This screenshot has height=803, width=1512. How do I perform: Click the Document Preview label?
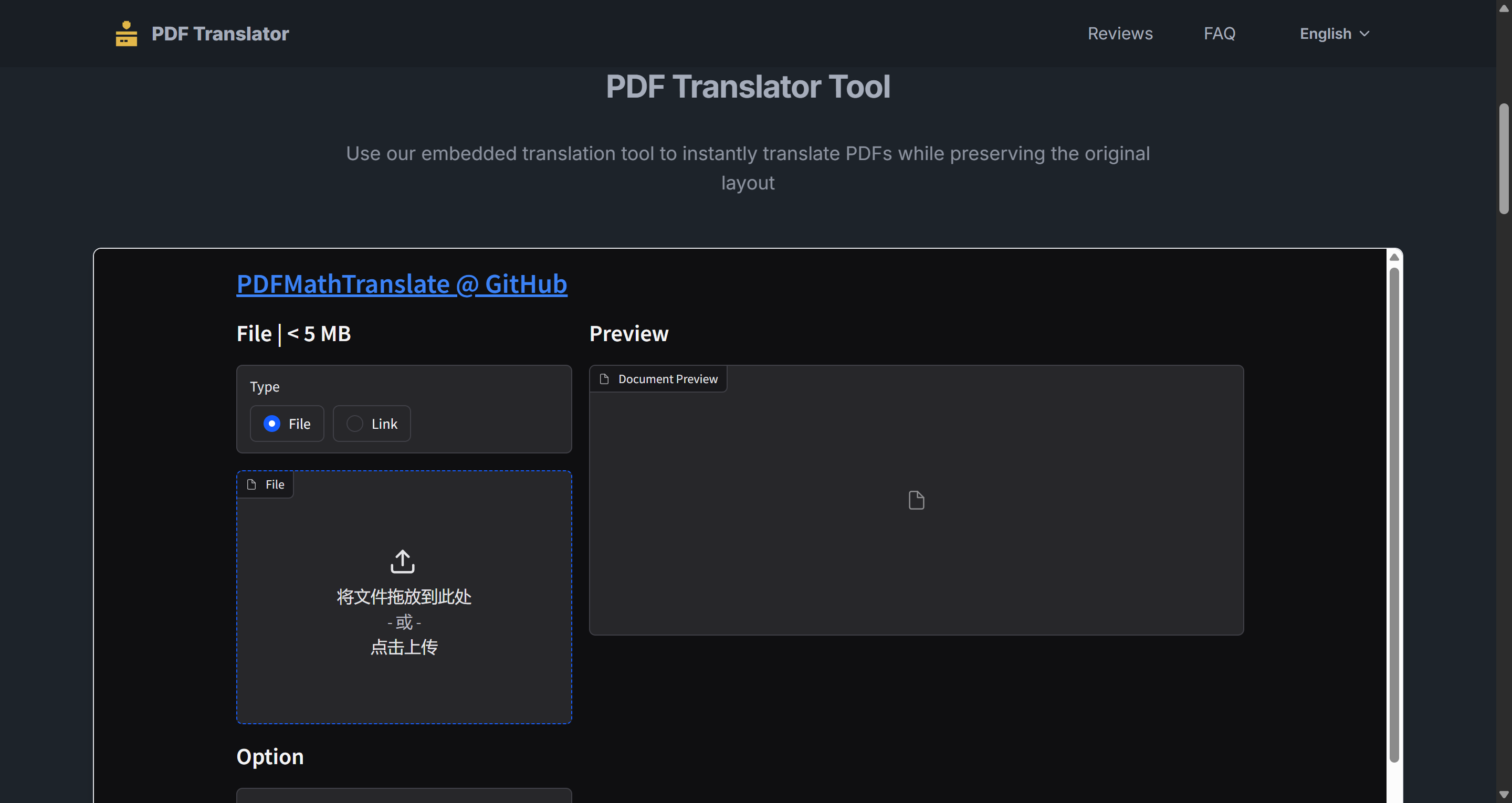tap(667, 379)
